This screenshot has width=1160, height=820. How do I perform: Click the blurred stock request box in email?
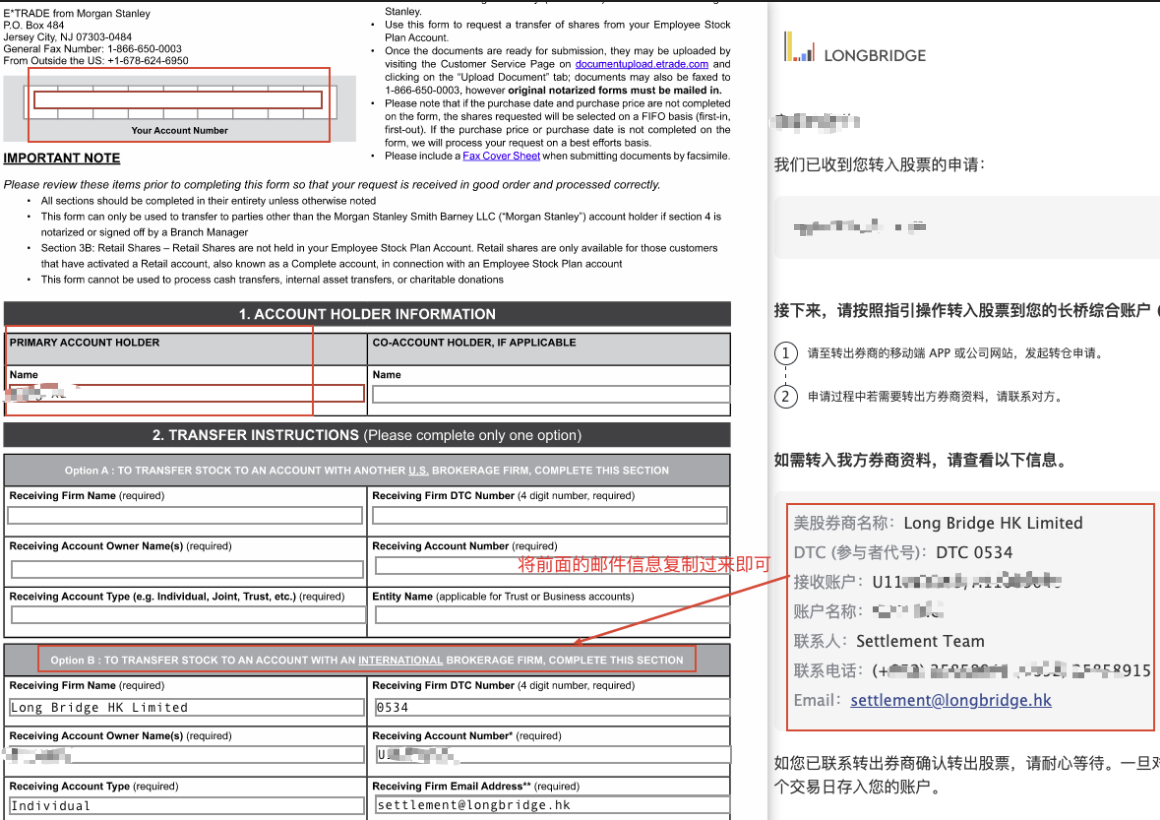point(966,227)
